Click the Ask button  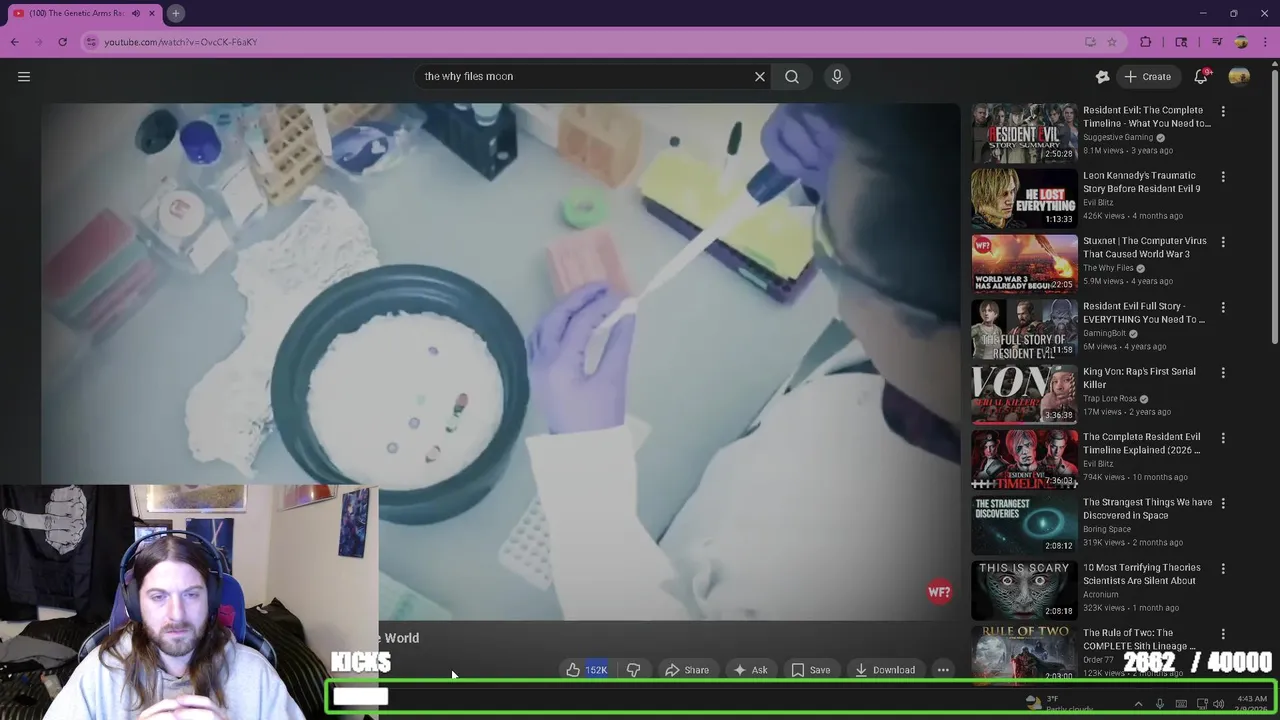(x=750, y=670)
